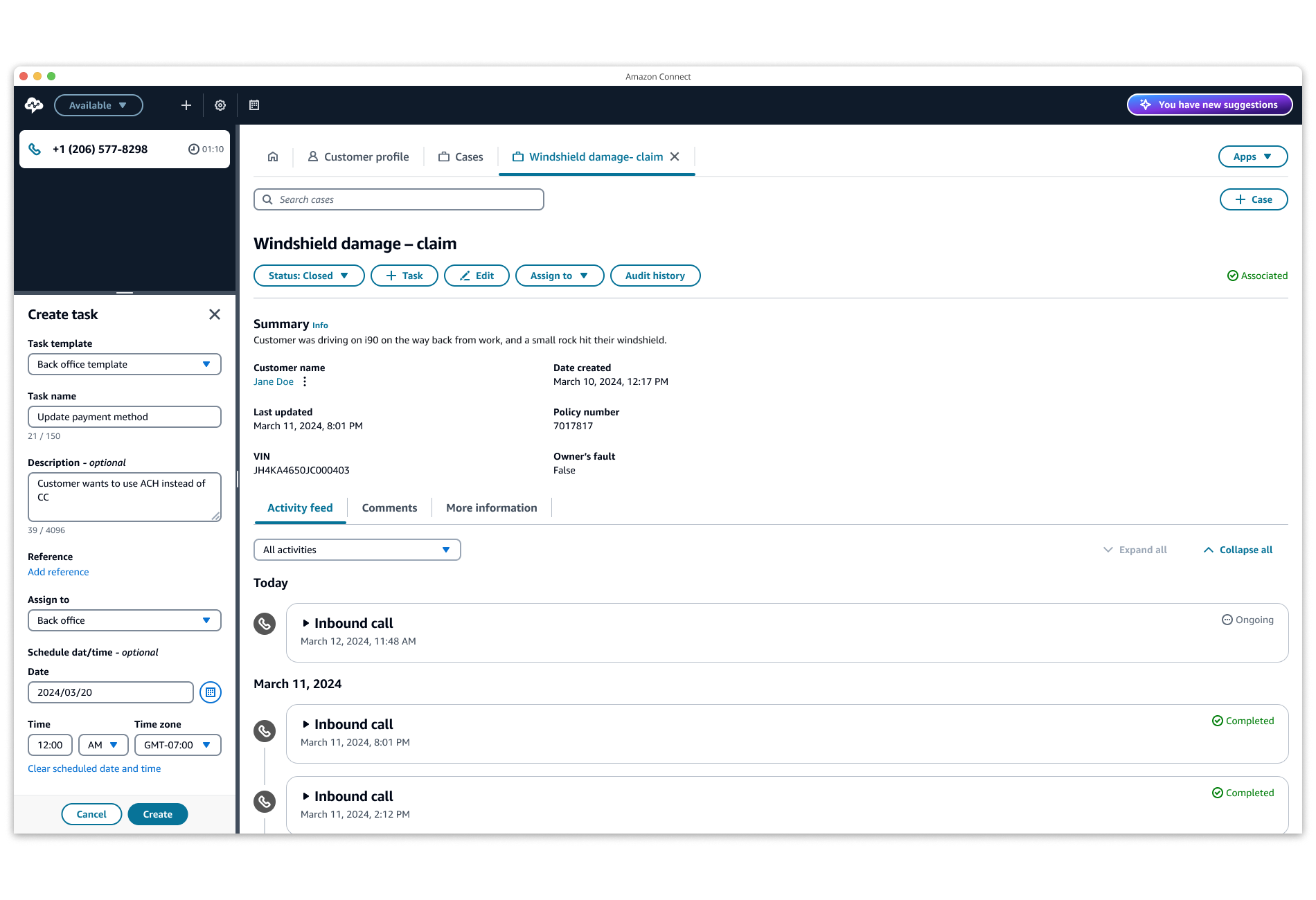Viewport: 1316px width, 900px height.
Task: Switch to the Comments tab
Action: pos(389,507)
